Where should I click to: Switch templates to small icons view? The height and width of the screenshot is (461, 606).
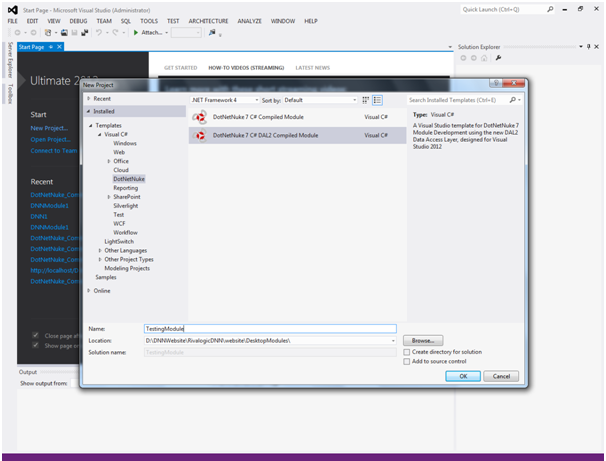point(366,100)
